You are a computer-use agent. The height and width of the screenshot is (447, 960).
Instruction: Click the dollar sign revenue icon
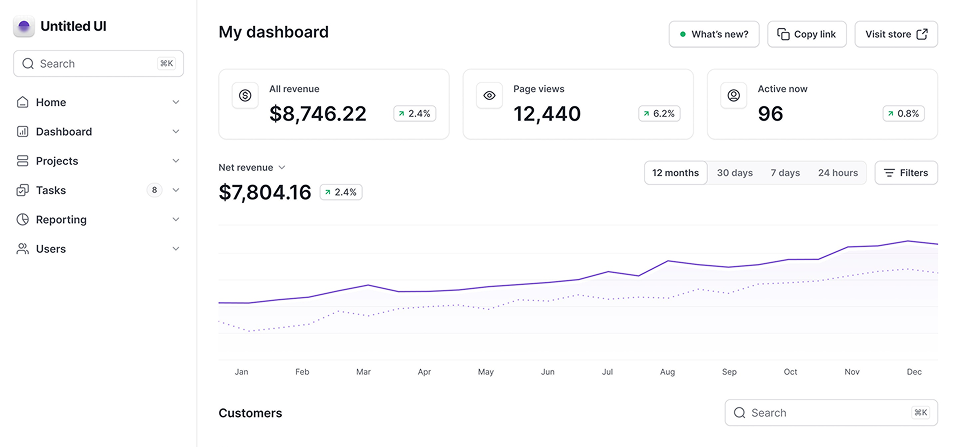[245, 95]
